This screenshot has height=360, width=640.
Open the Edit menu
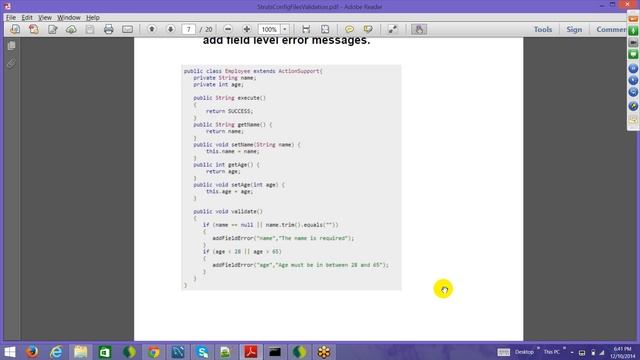(x=27, y=18)
